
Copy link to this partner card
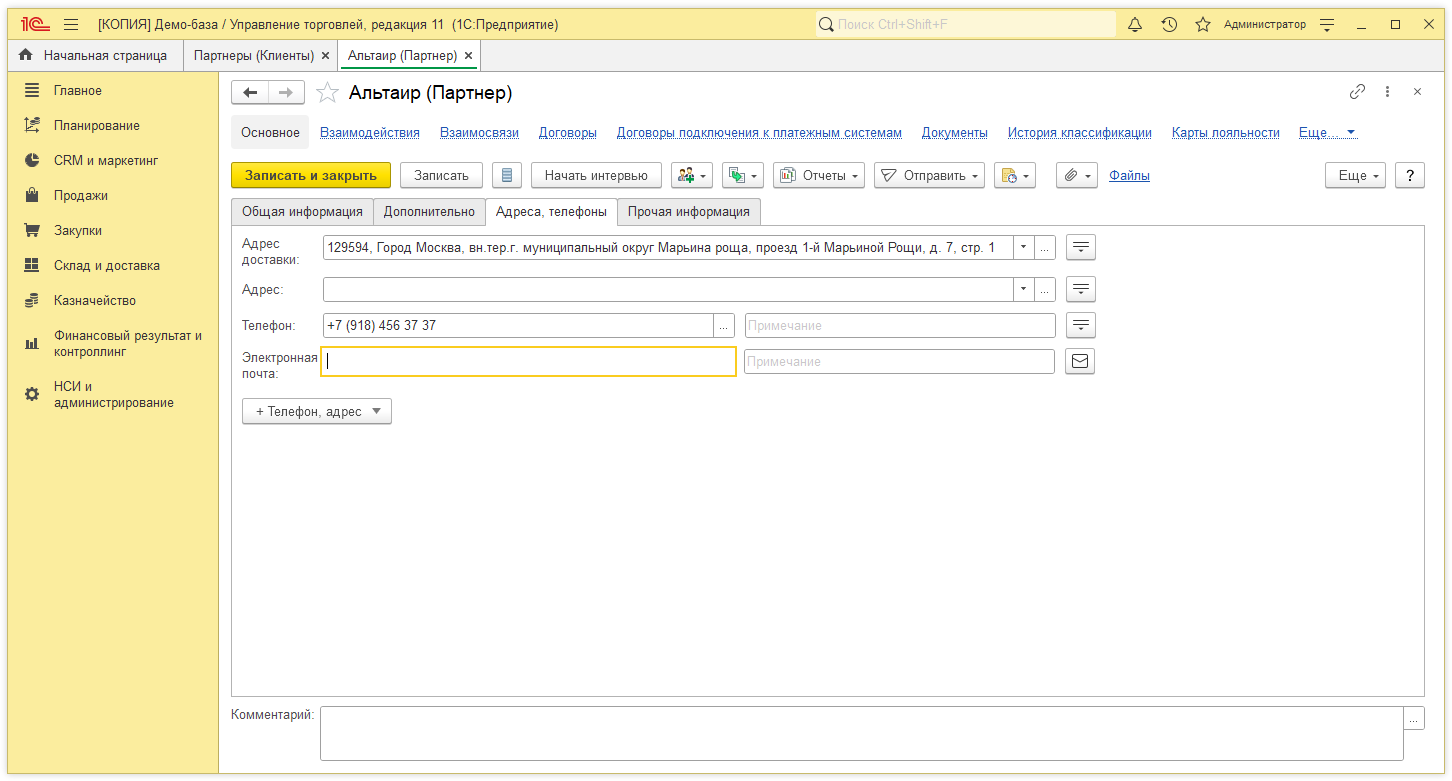pyautogui.click(x=1357, y=92)
